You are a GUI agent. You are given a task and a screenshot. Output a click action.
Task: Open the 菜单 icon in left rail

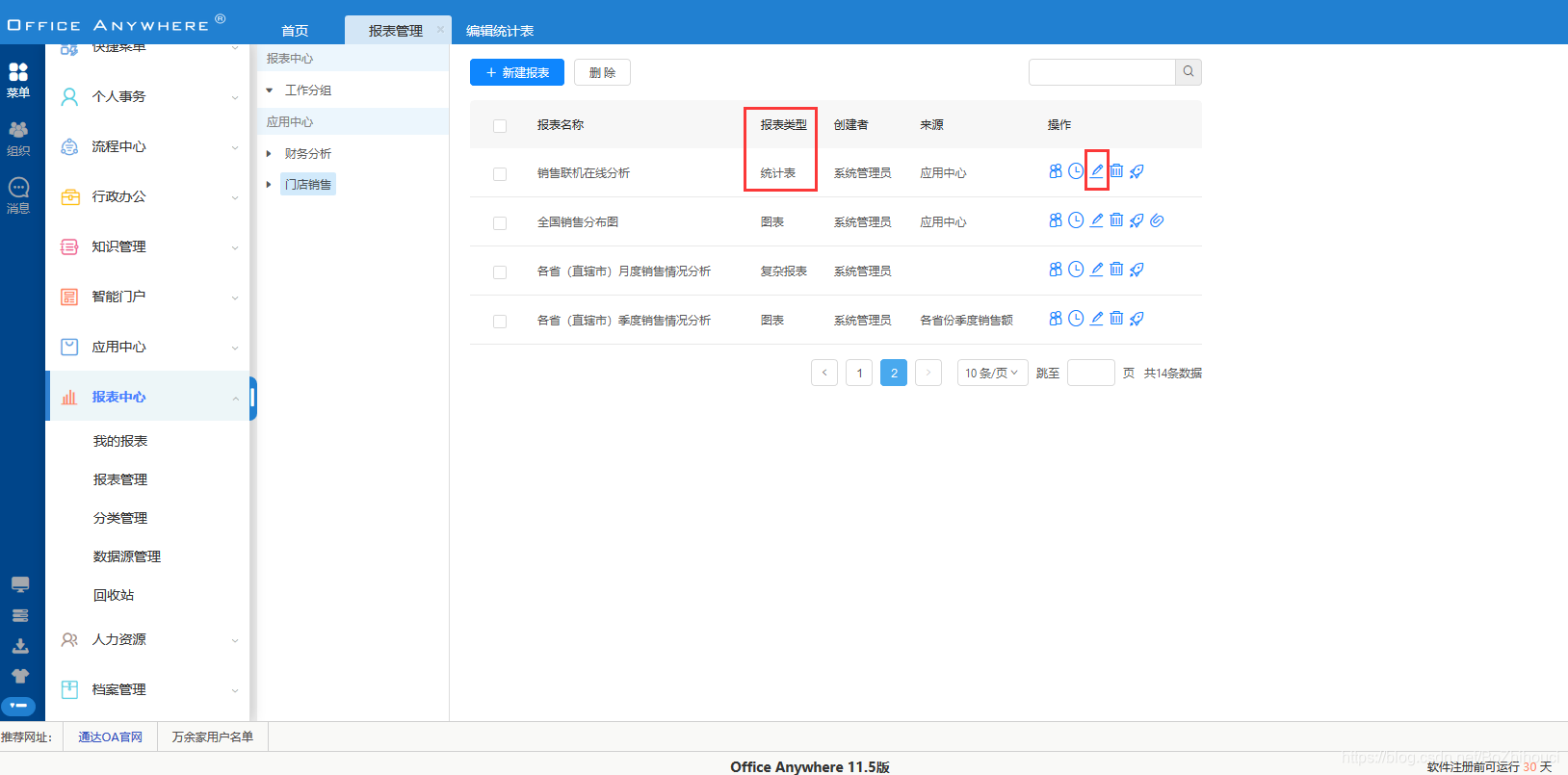coord(18,80)
